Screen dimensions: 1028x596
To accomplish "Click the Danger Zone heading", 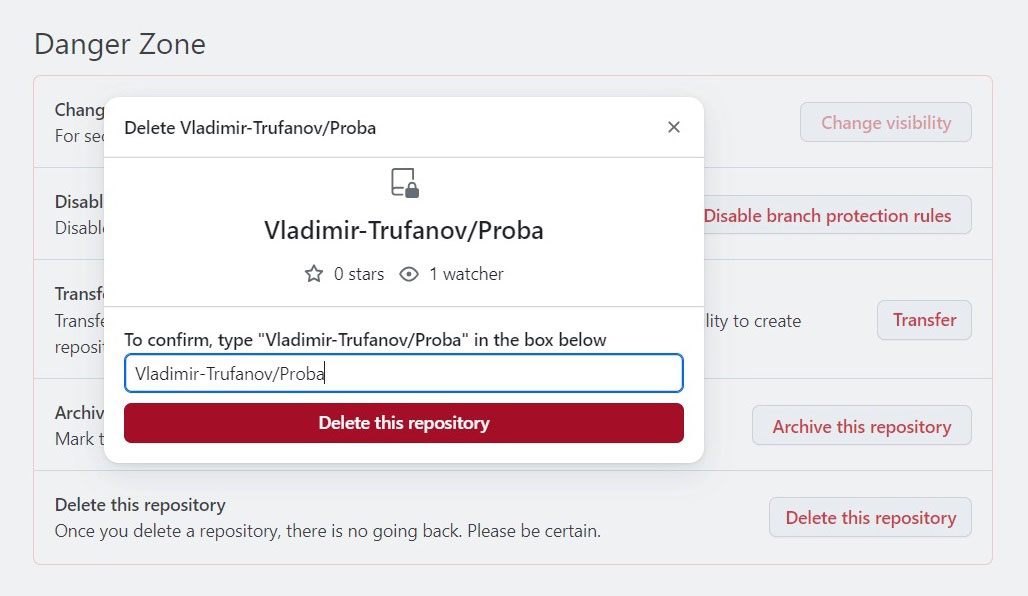I will click(119, 44).
